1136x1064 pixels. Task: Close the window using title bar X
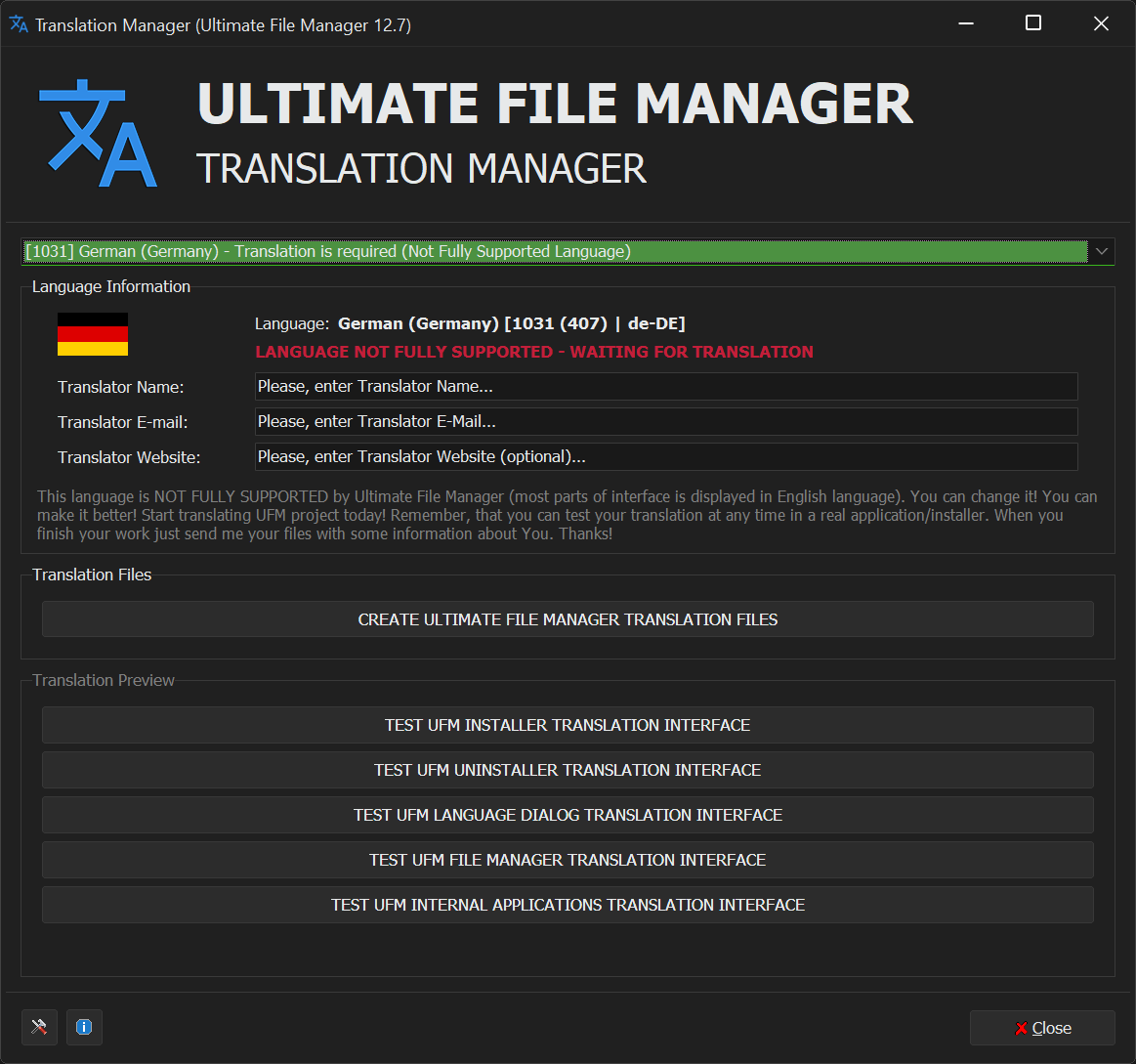click(x=1101, y=24)
